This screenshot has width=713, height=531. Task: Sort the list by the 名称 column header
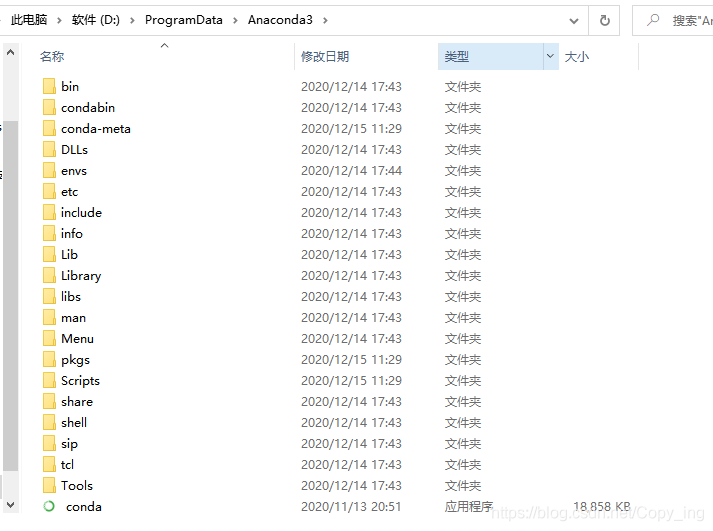(52, 56)
